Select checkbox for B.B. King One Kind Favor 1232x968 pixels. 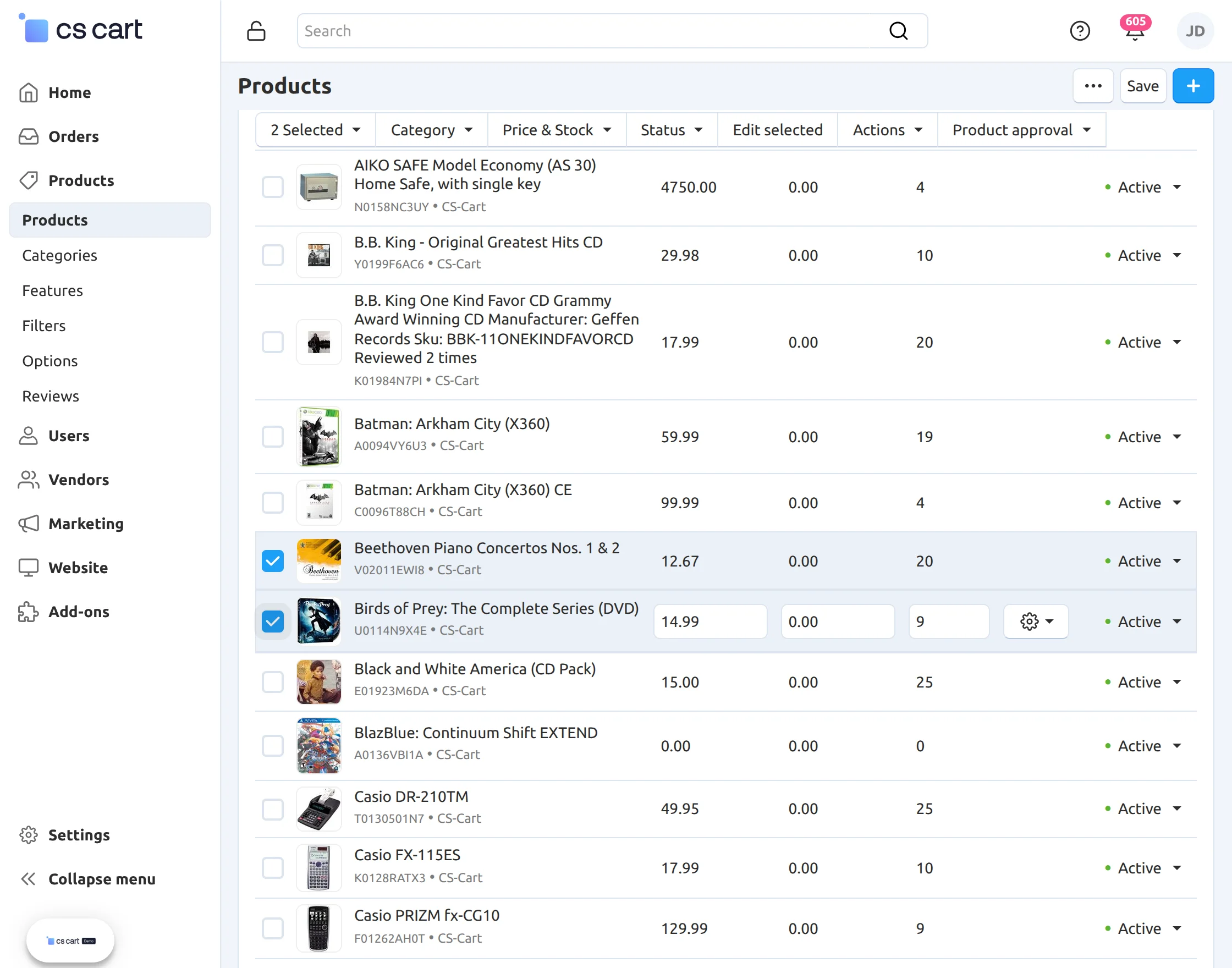pyautogui.click(x=273, y=342)
